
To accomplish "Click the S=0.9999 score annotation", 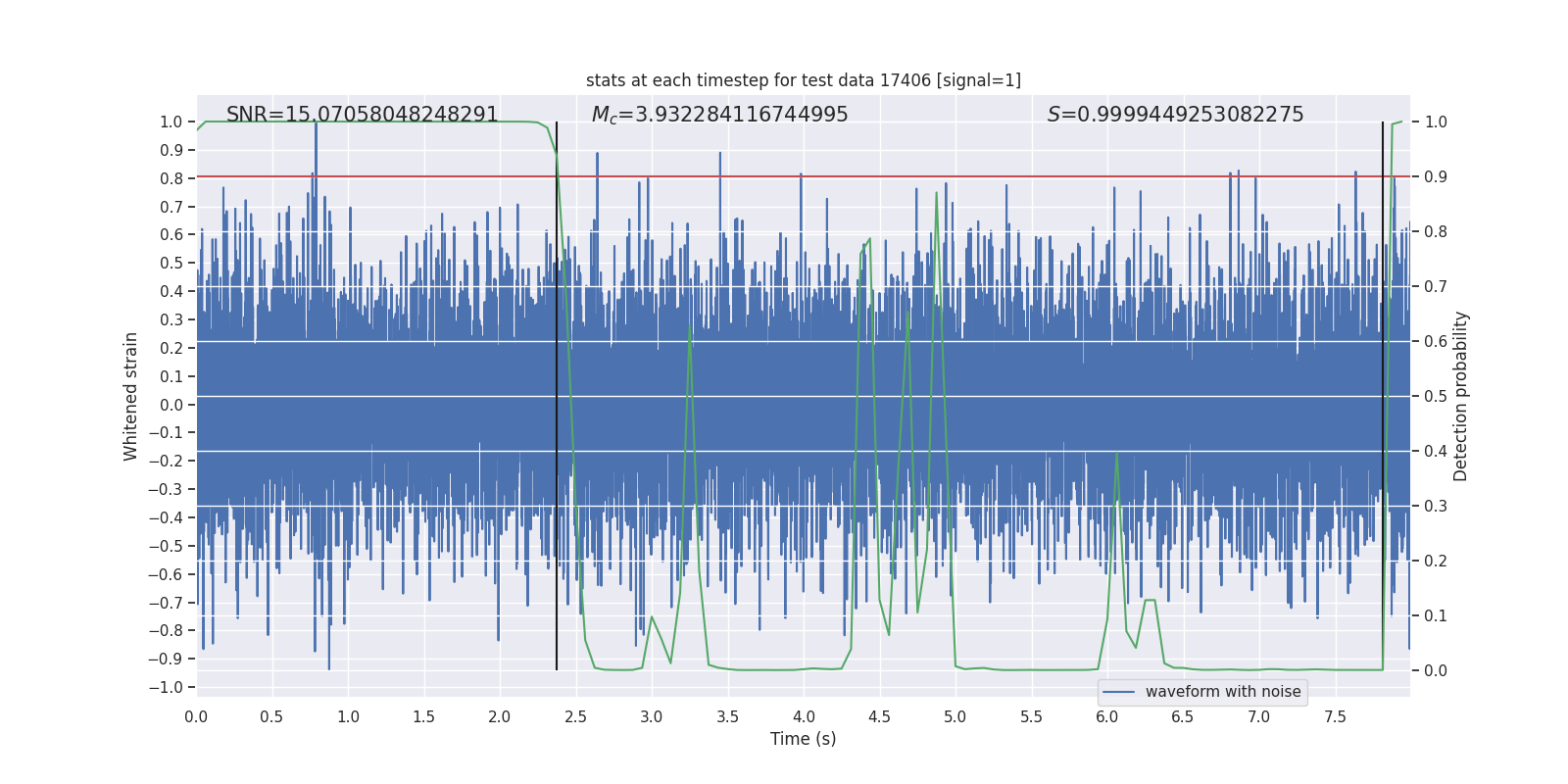I will [1176, 115].
